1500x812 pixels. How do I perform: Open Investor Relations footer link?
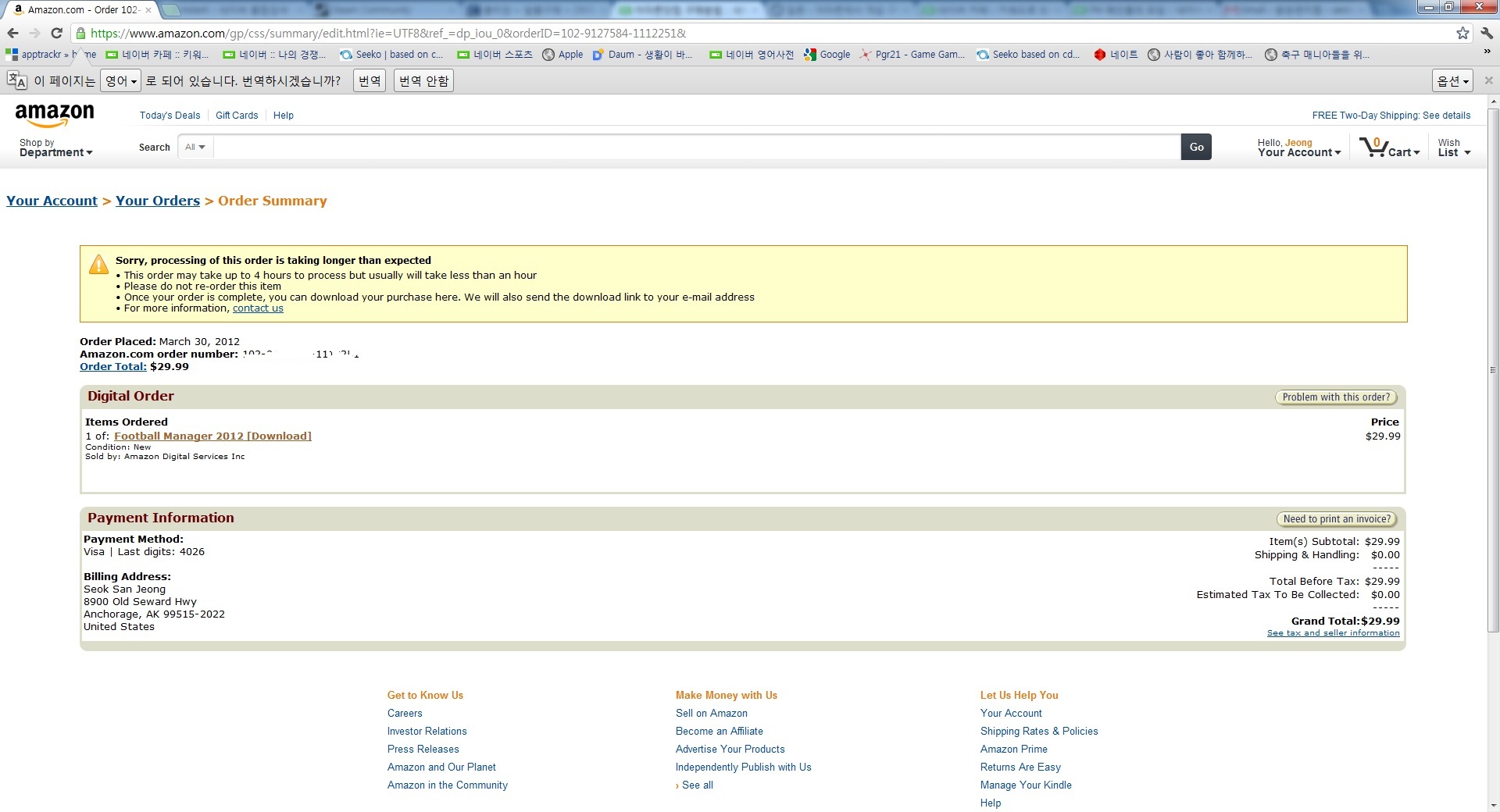427,732
